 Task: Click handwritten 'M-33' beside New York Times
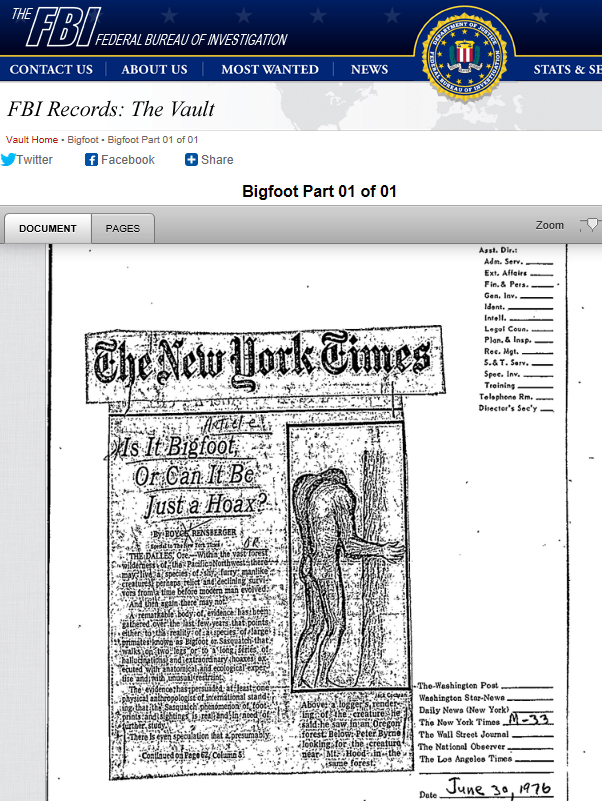(x=528, y=719)
